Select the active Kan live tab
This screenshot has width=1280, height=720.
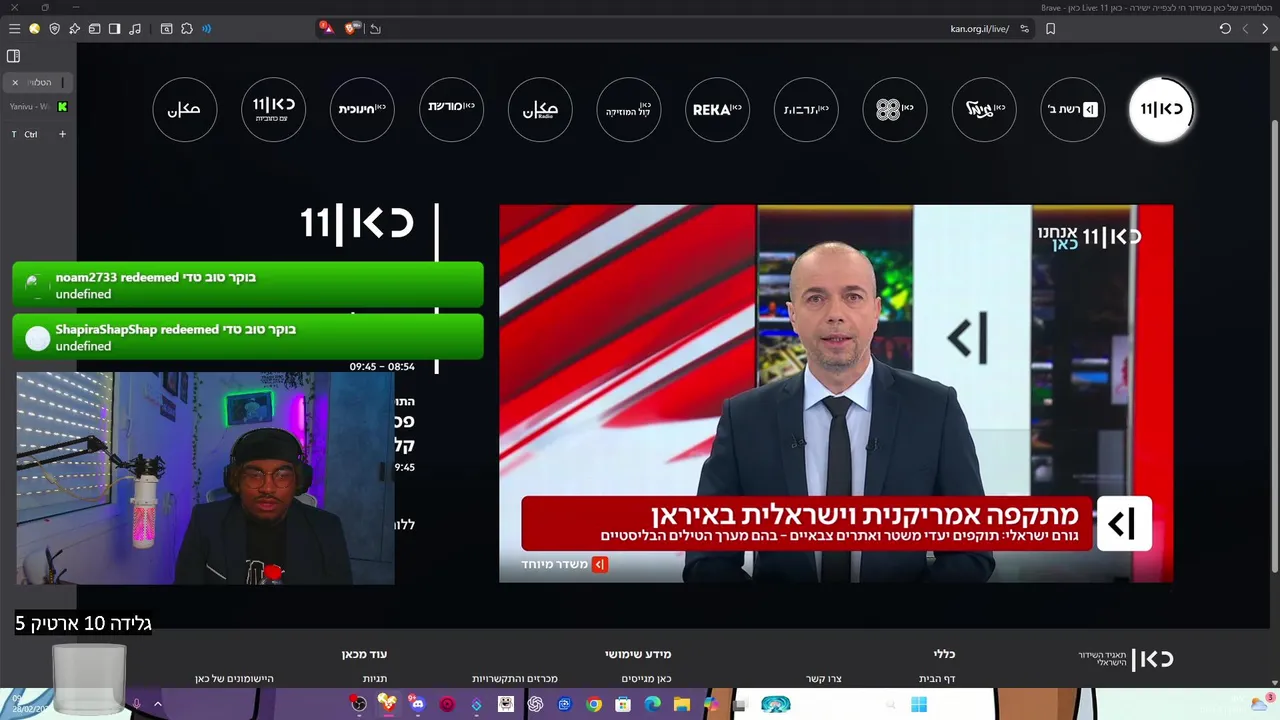tap(38, 82)
